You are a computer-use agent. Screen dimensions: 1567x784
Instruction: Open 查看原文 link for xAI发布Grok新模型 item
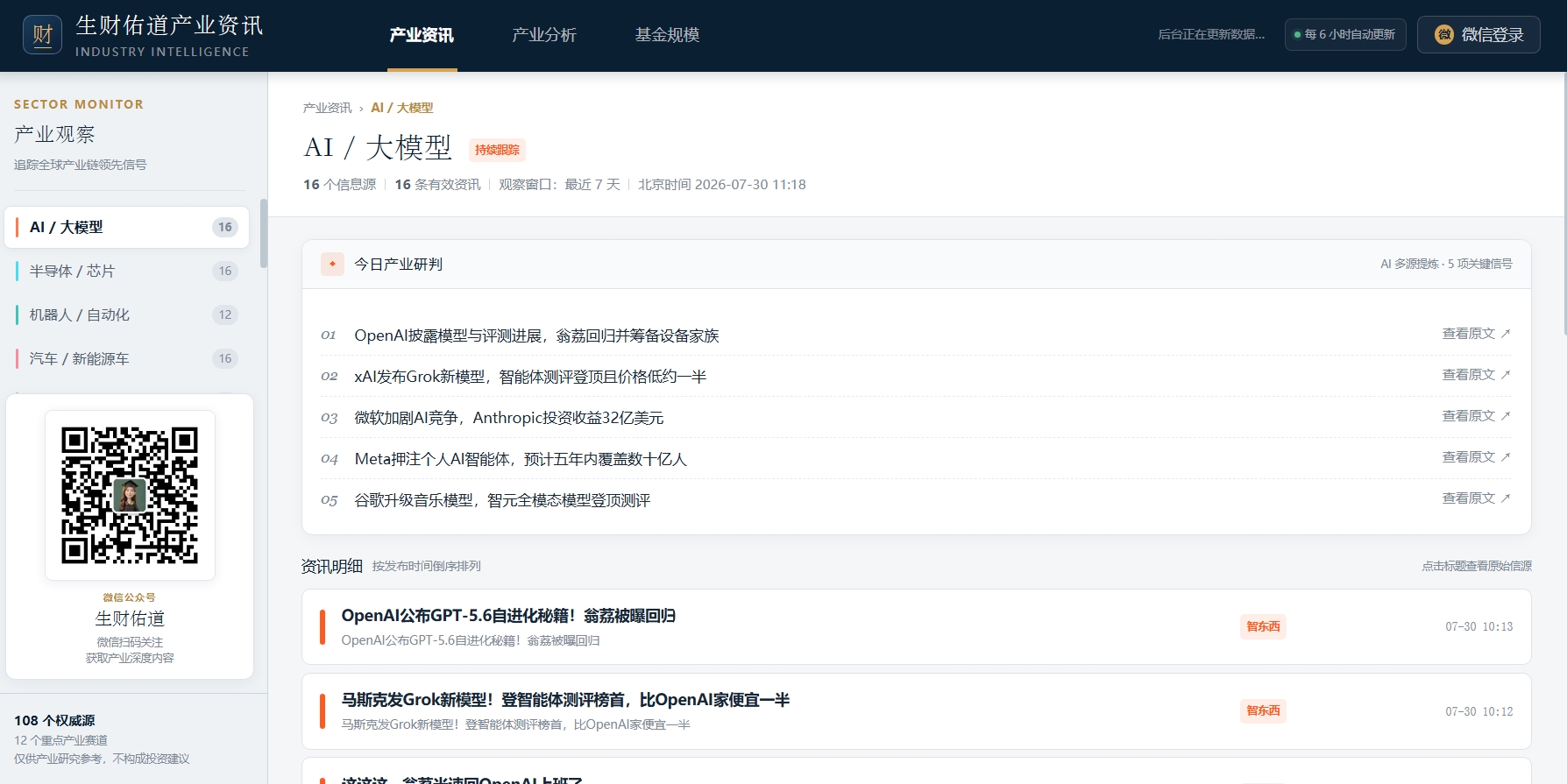click(1477, 375)
